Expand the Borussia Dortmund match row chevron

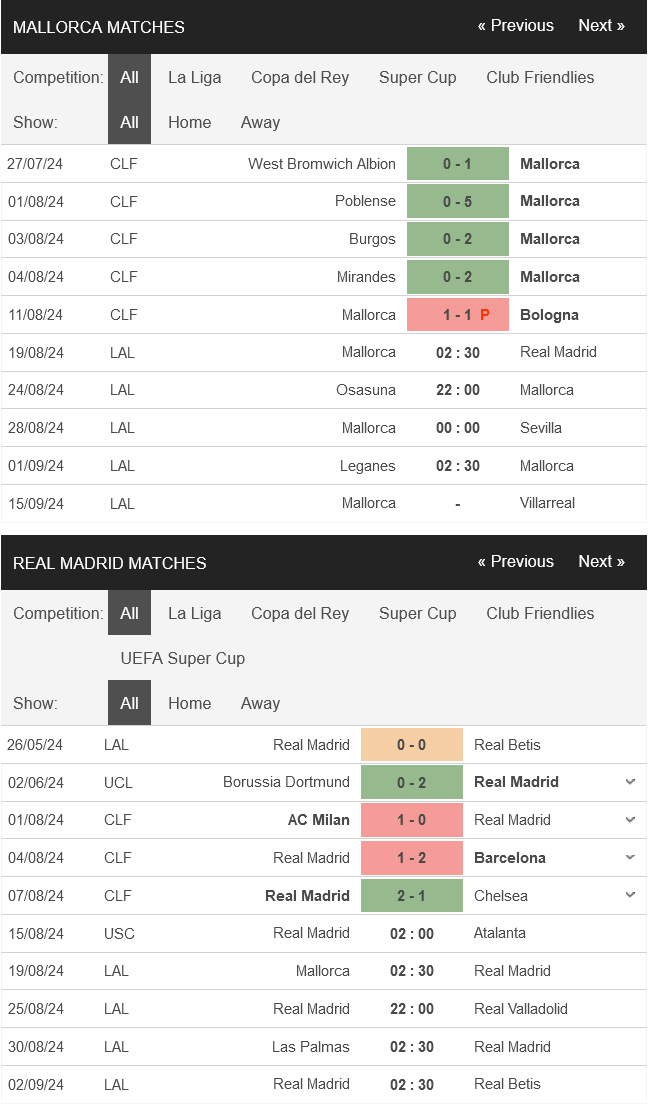click(x=630, y=782)
